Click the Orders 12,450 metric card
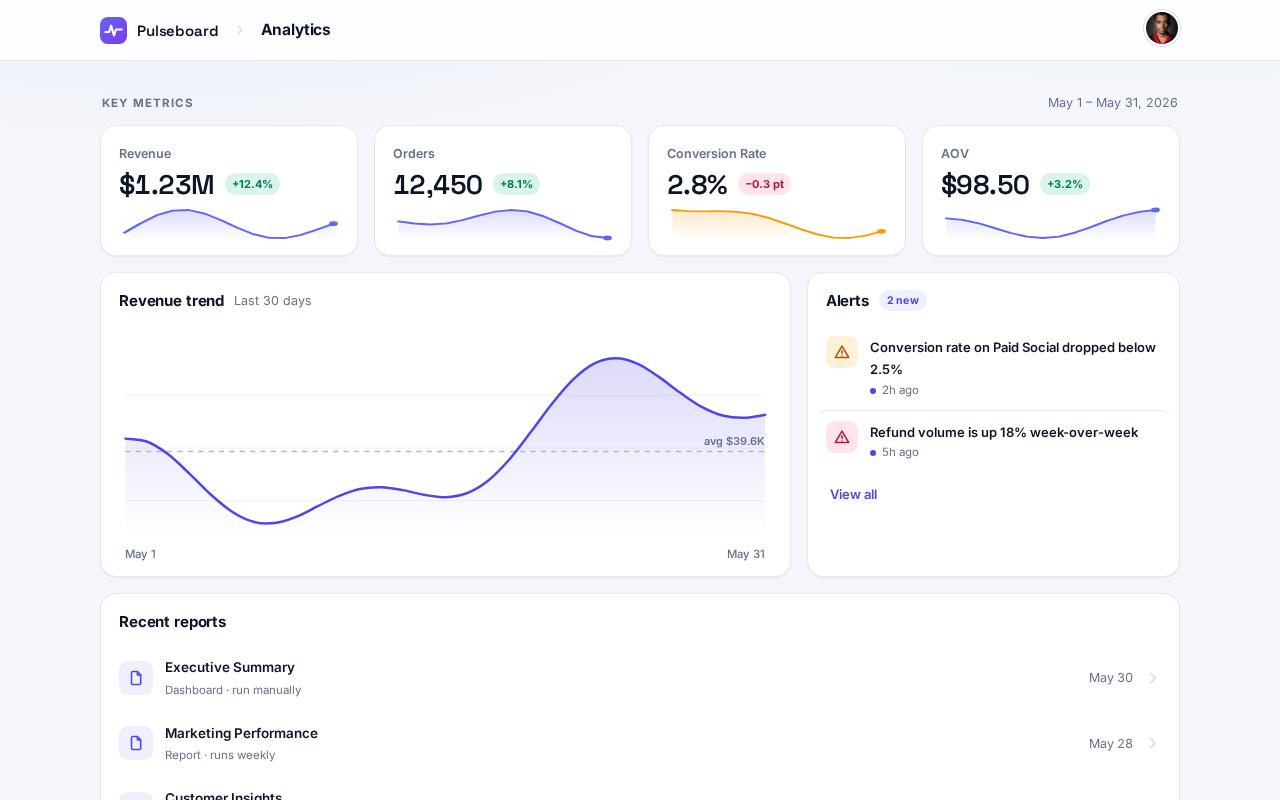 [x=503, y=190]
